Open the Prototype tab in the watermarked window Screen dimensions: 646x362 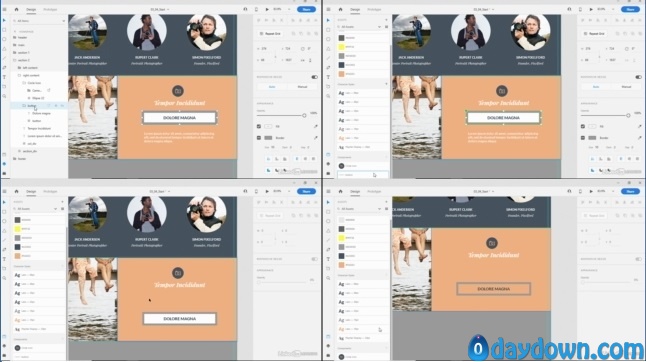pyautogui.click(x=374, y=191)
